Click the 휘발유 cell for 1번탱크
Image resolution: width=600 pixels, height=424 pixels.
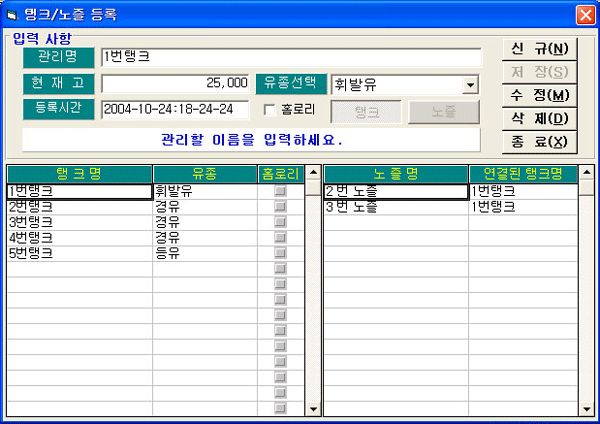[205, 192]
